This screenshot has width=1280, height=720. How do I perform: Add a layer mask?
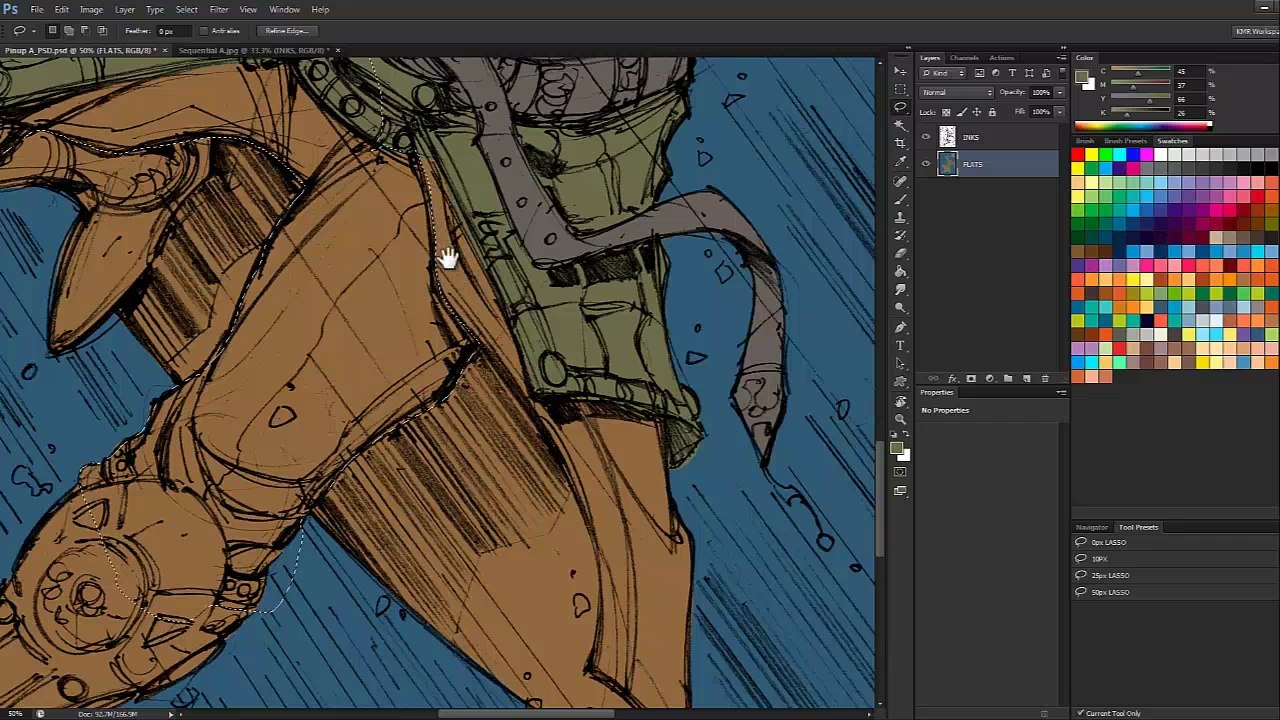coord(971,379)
